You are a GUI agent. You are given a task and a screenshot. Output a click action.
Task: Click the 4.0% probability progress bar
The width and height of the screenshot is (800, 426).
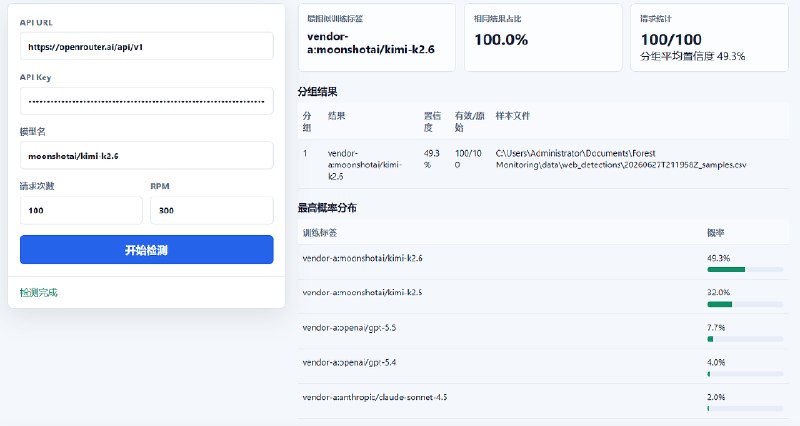click(745, 373)
